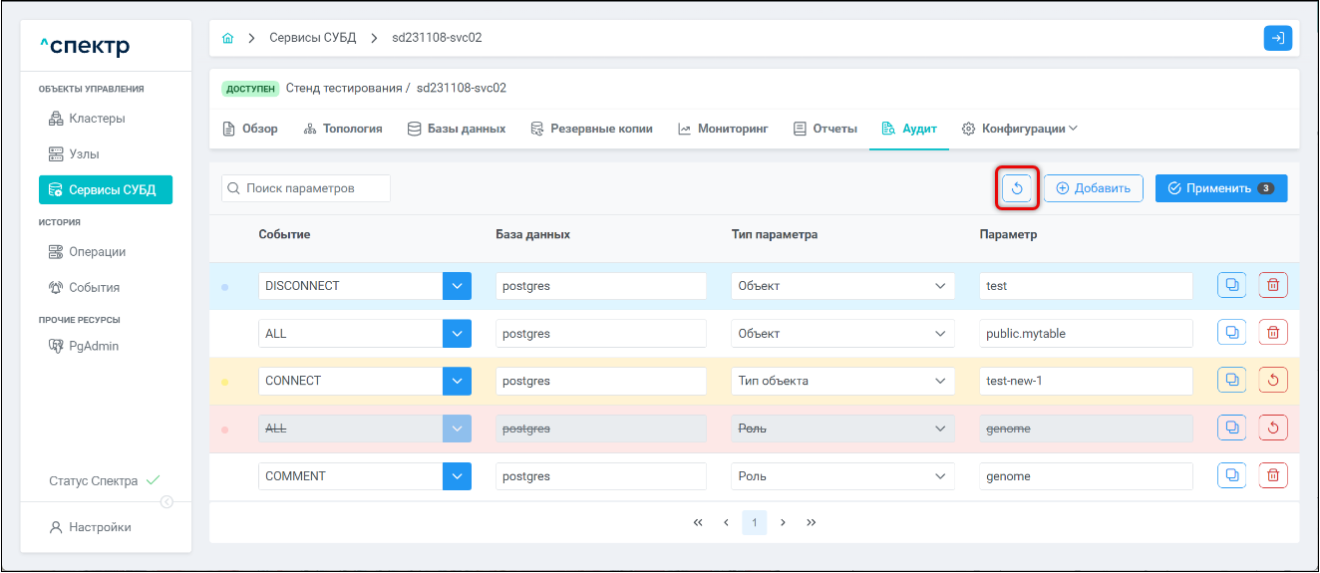Collapse the sidebar using the arrow handle

(167, 502)
